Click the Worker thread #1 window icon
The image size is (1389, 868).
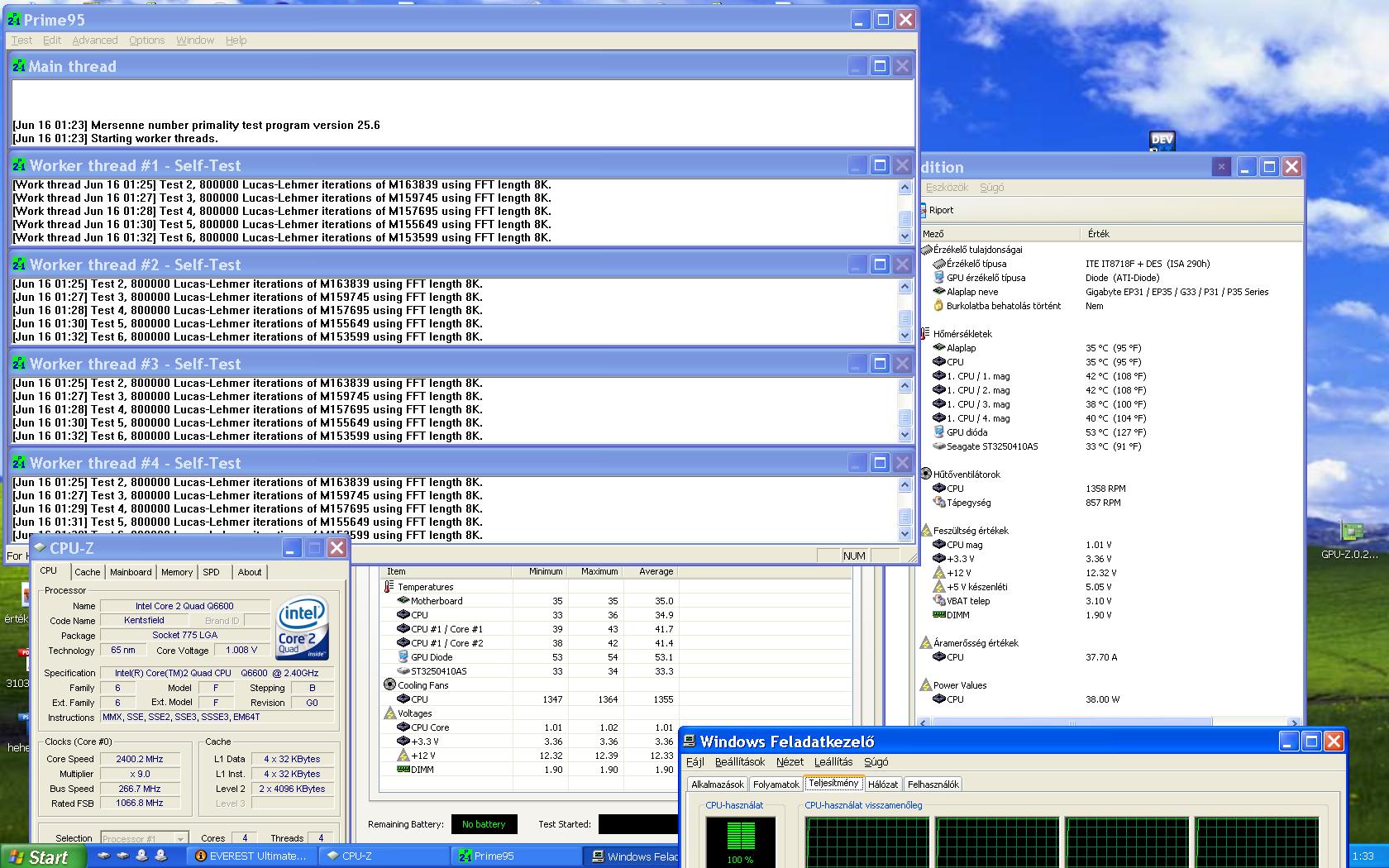19,165
